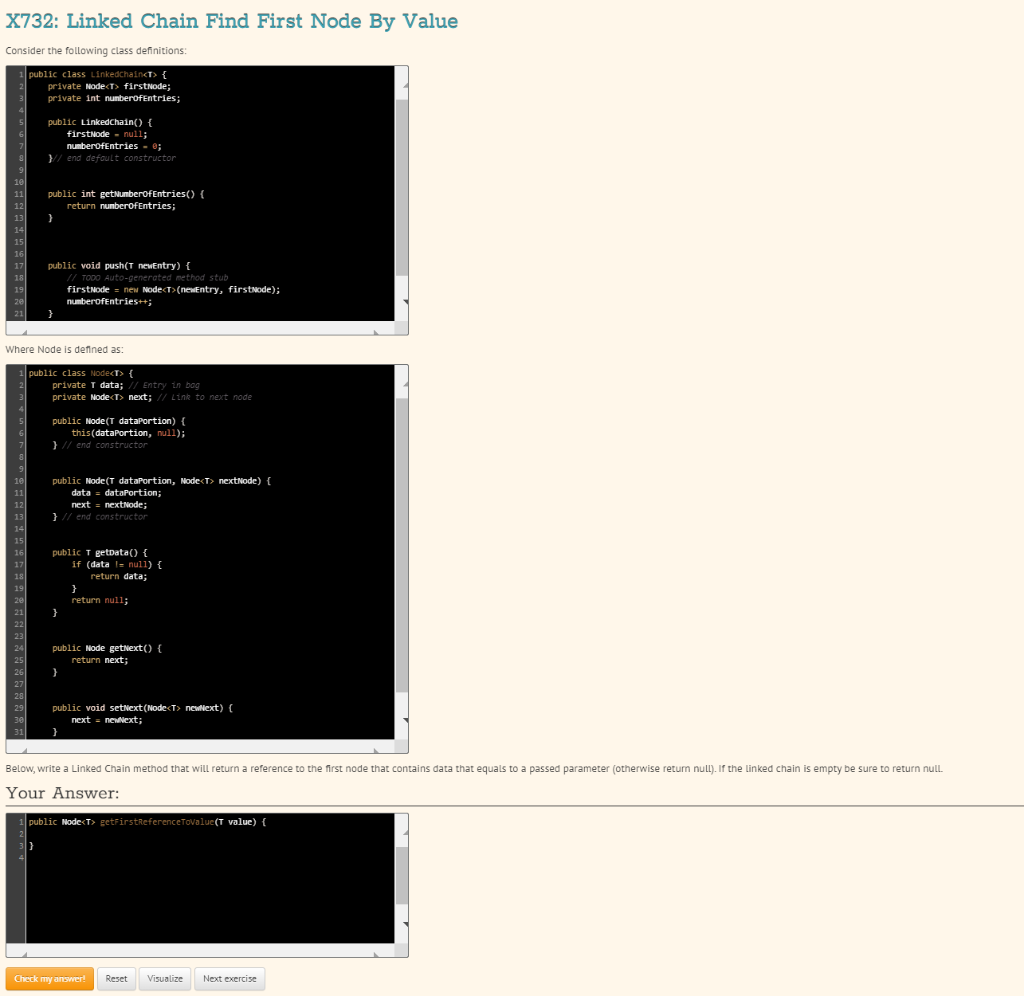Screen dimensions: 1024x996
Task: Advance with the Next exercise button
Action: [x=229, y=978]
